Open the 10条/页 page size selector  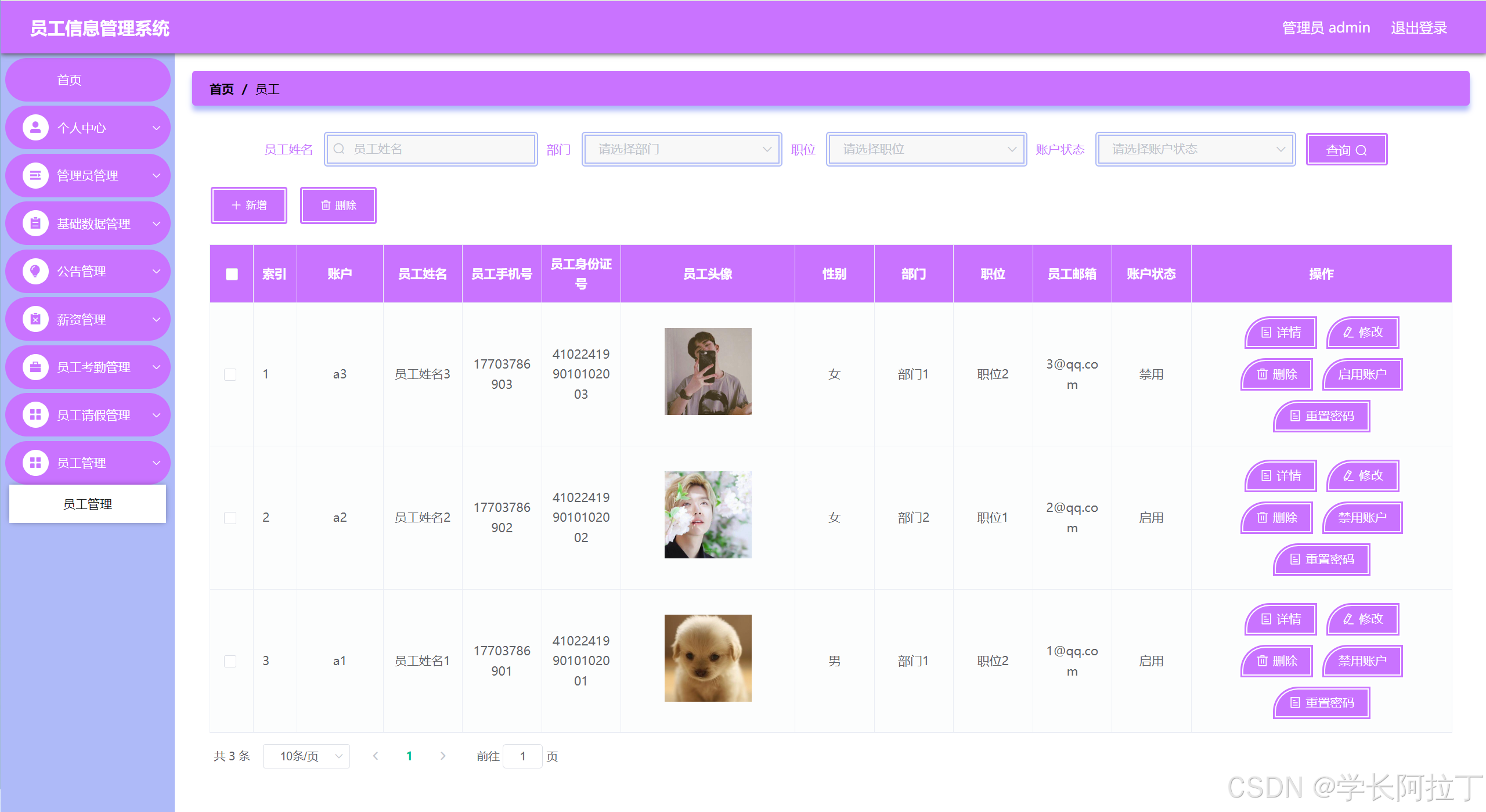(306, 756)
